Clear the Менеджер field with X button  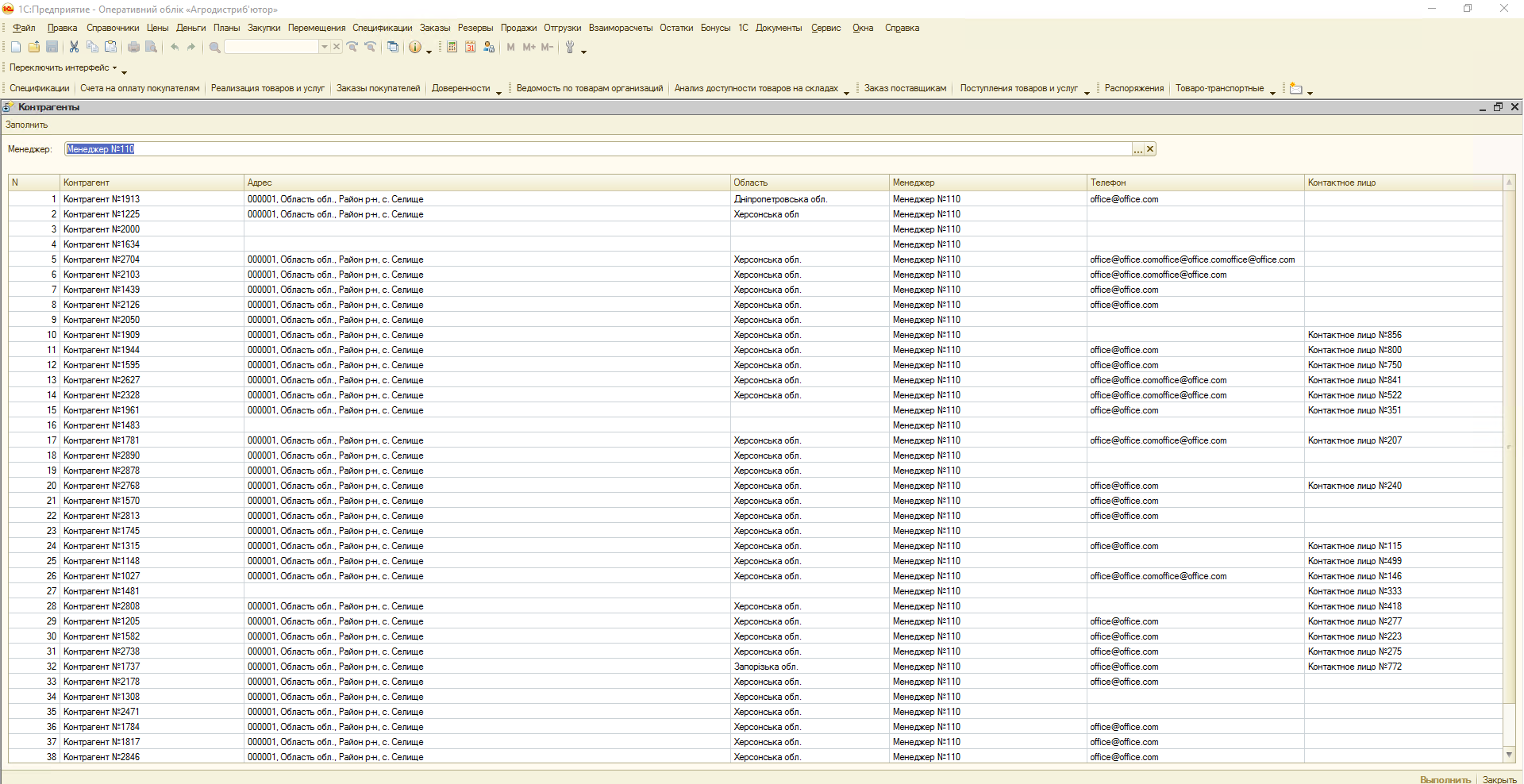1150,149
